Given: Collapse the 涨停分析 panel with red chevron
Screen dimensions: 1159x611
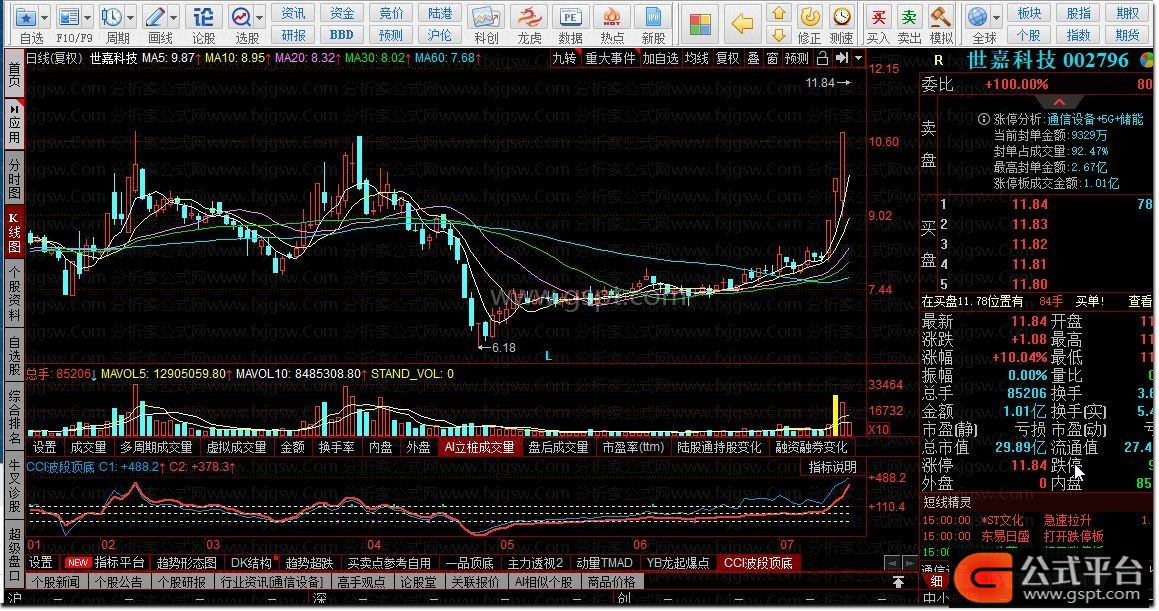Looking at the screenshot, I should [1058, 102].
